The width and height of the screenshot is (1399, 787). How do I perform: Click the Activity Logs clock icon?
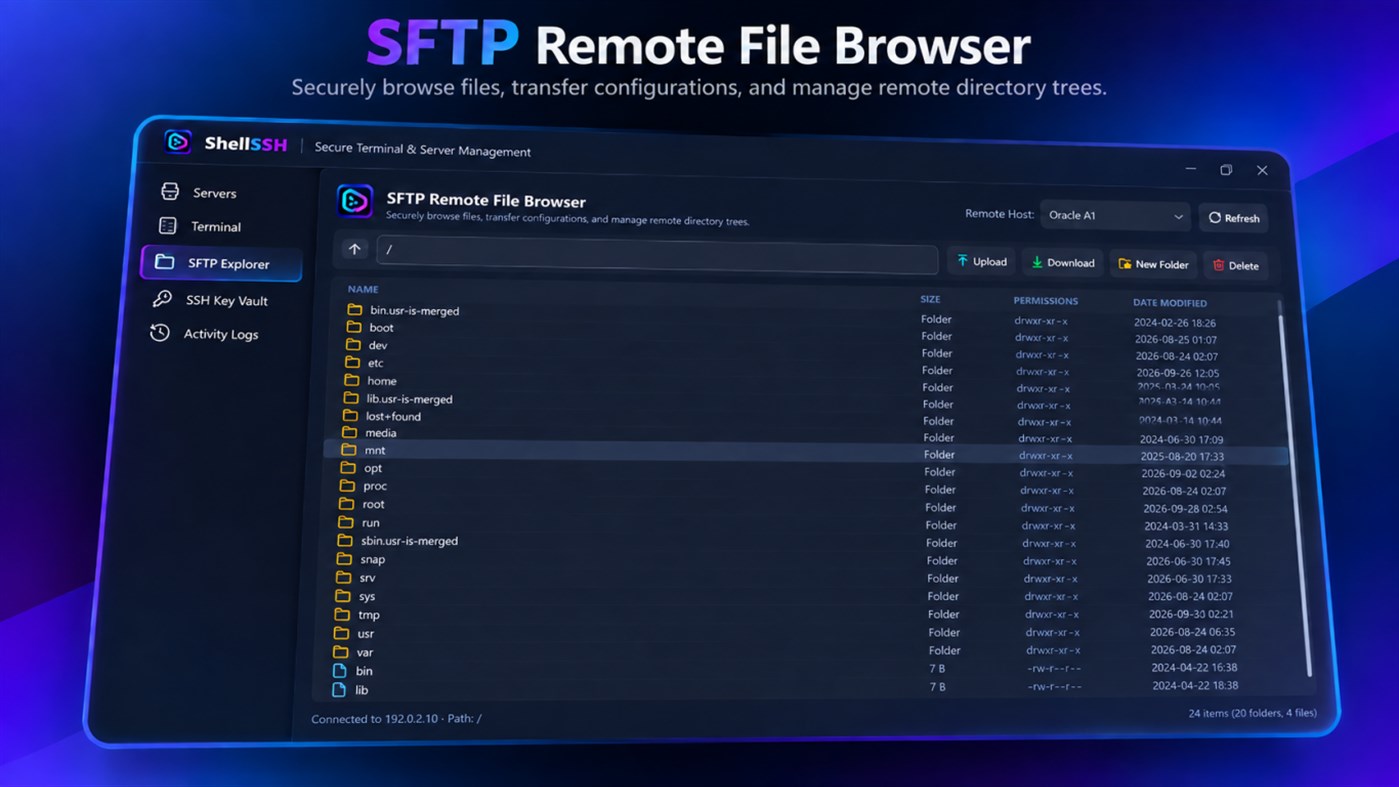(x=160, y=333)
